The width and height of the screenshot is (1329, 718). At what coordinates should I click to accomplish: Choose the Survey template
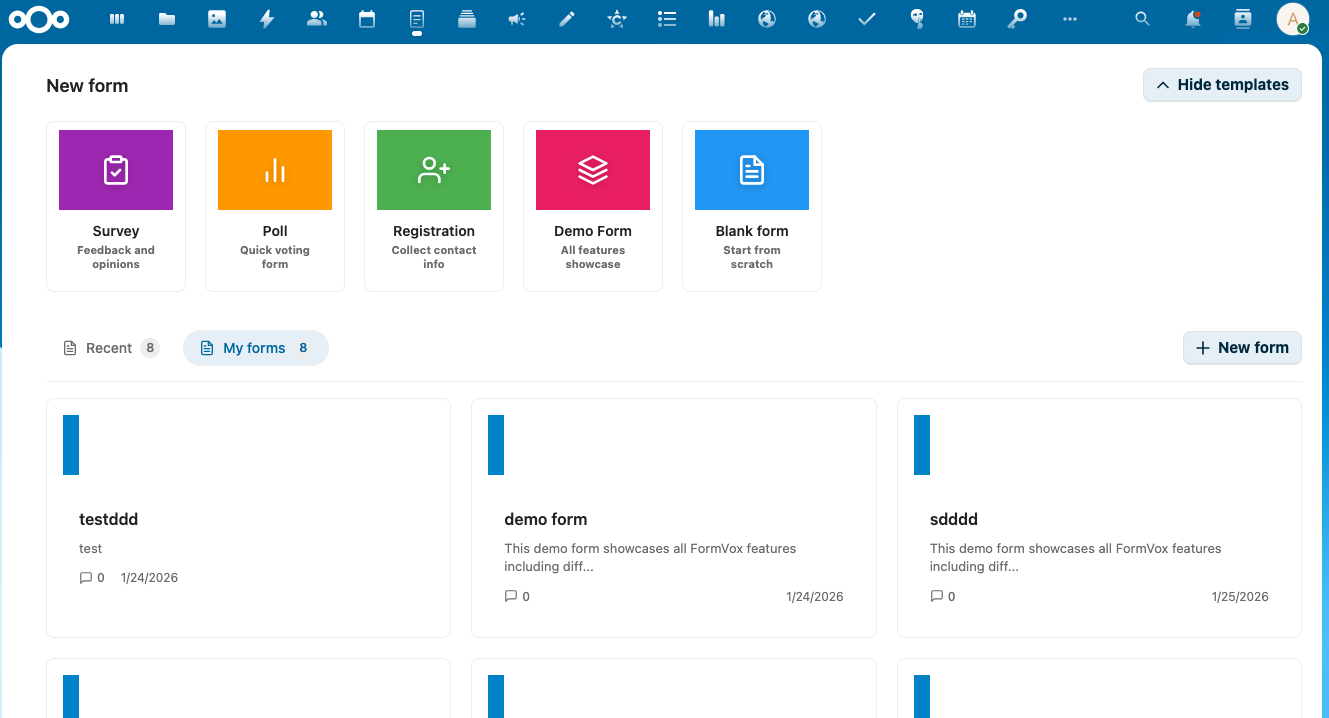pyautogui.click(x=116, y=206)
